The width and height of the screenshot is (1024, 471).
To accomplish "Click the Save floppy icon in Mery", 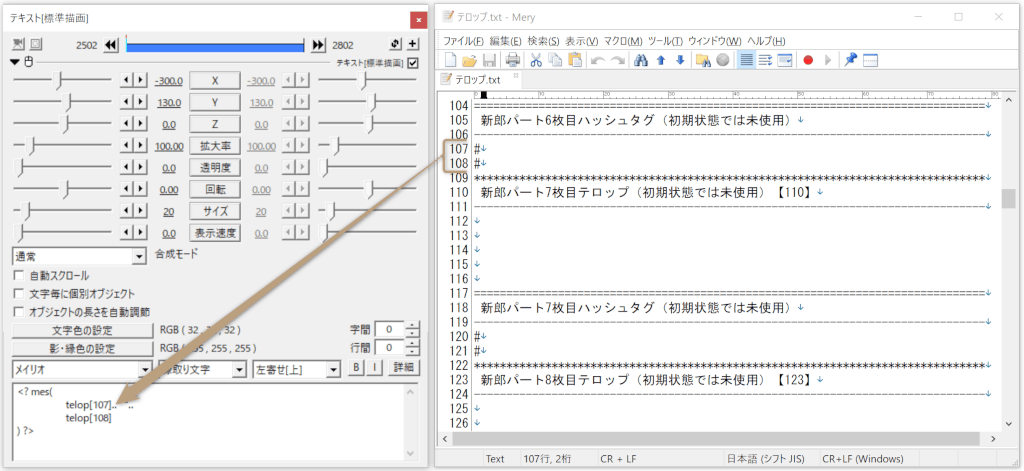I will [x=489, y=60].
